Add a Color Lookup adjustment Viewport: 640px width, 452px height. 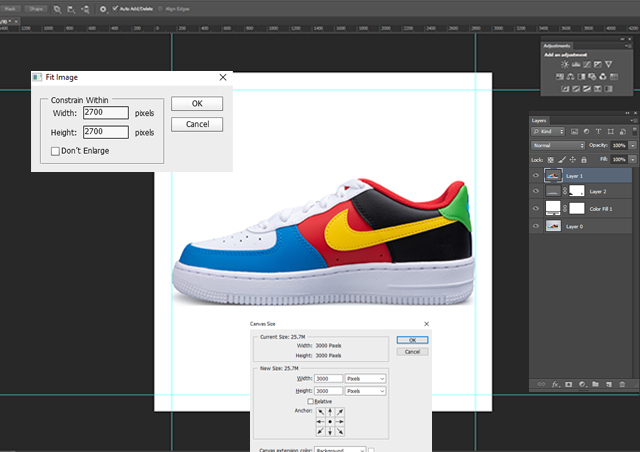pyautogui.click(x=614, y=77)
